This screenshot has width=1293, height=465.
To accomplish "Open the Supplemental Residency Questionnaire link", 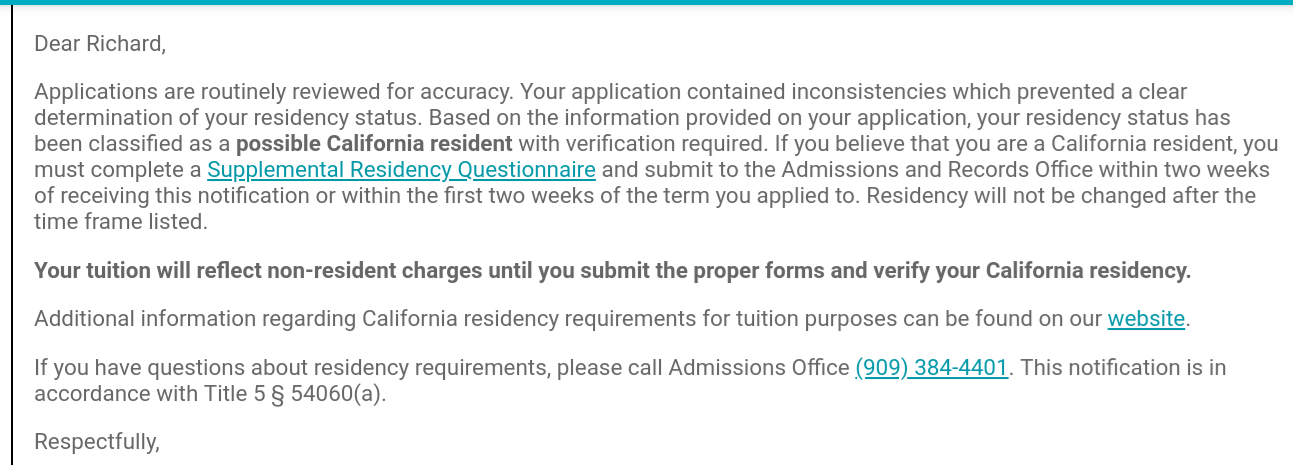I will 401,170.
